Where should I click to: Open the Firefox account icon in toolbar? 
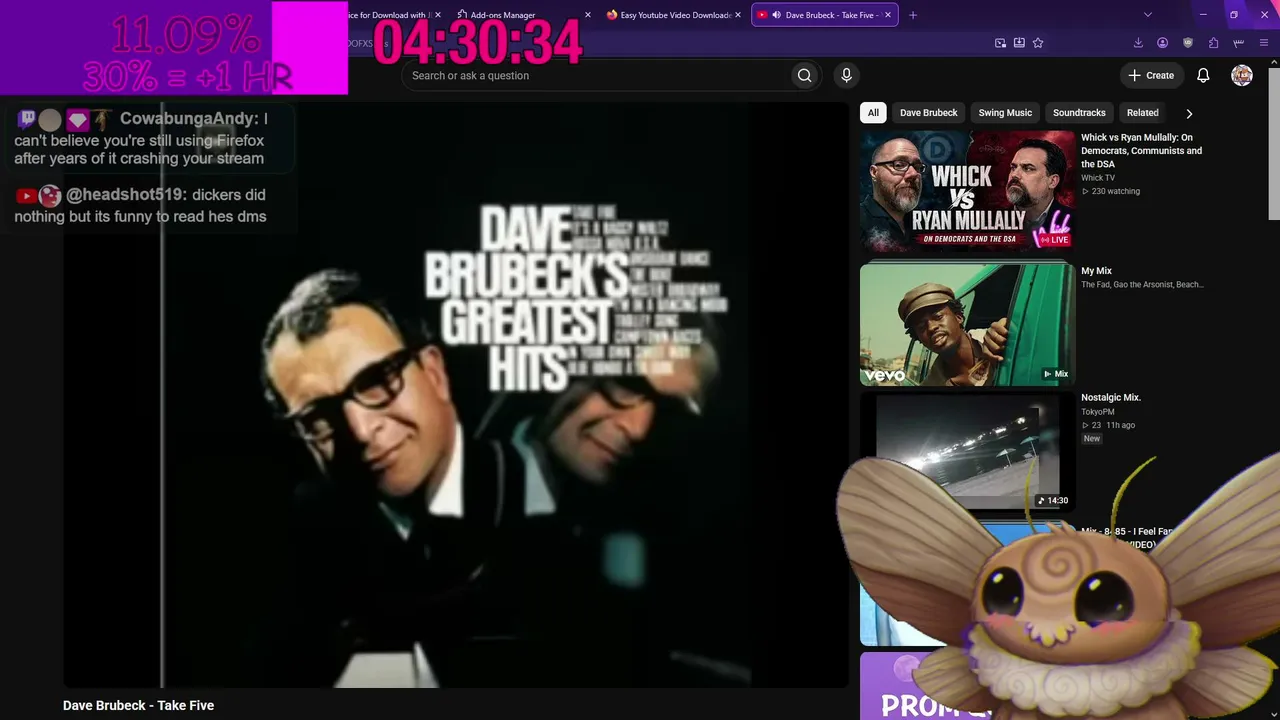1163,43
